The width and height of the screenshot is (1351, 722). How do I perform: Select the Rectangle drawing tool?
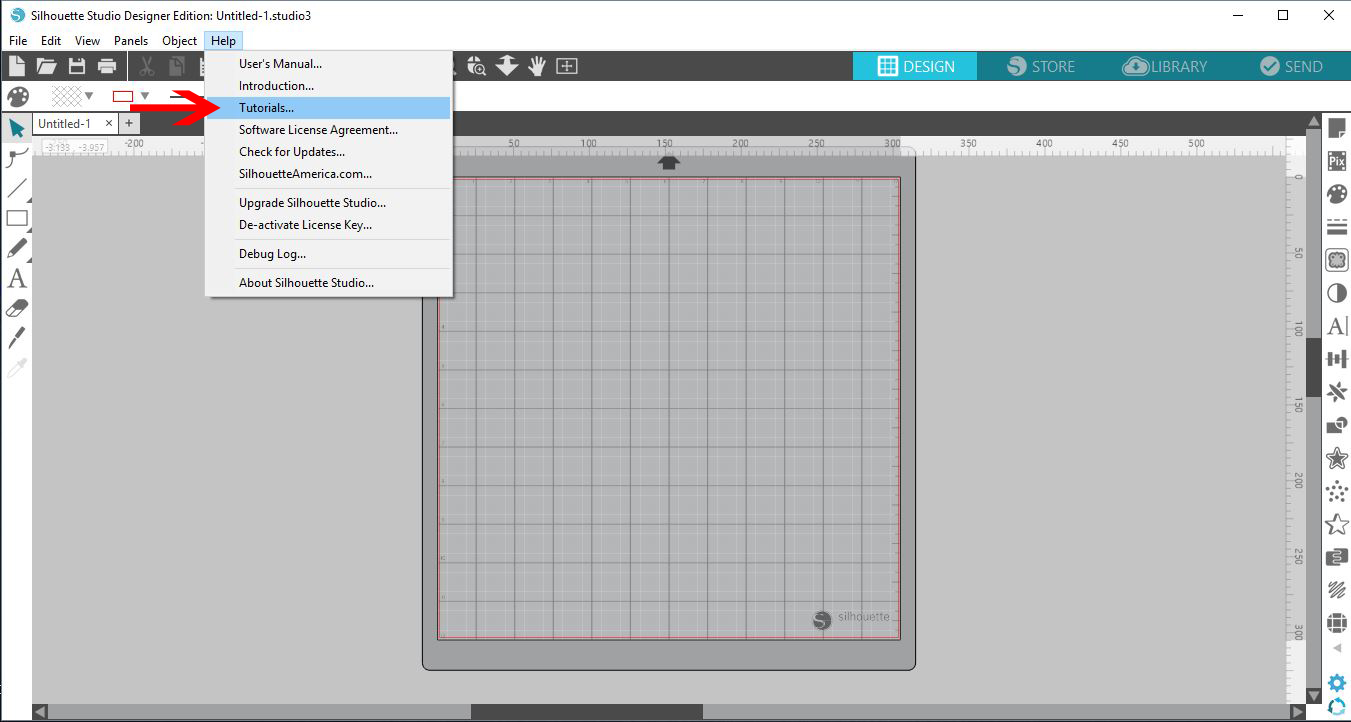[17, 218]
